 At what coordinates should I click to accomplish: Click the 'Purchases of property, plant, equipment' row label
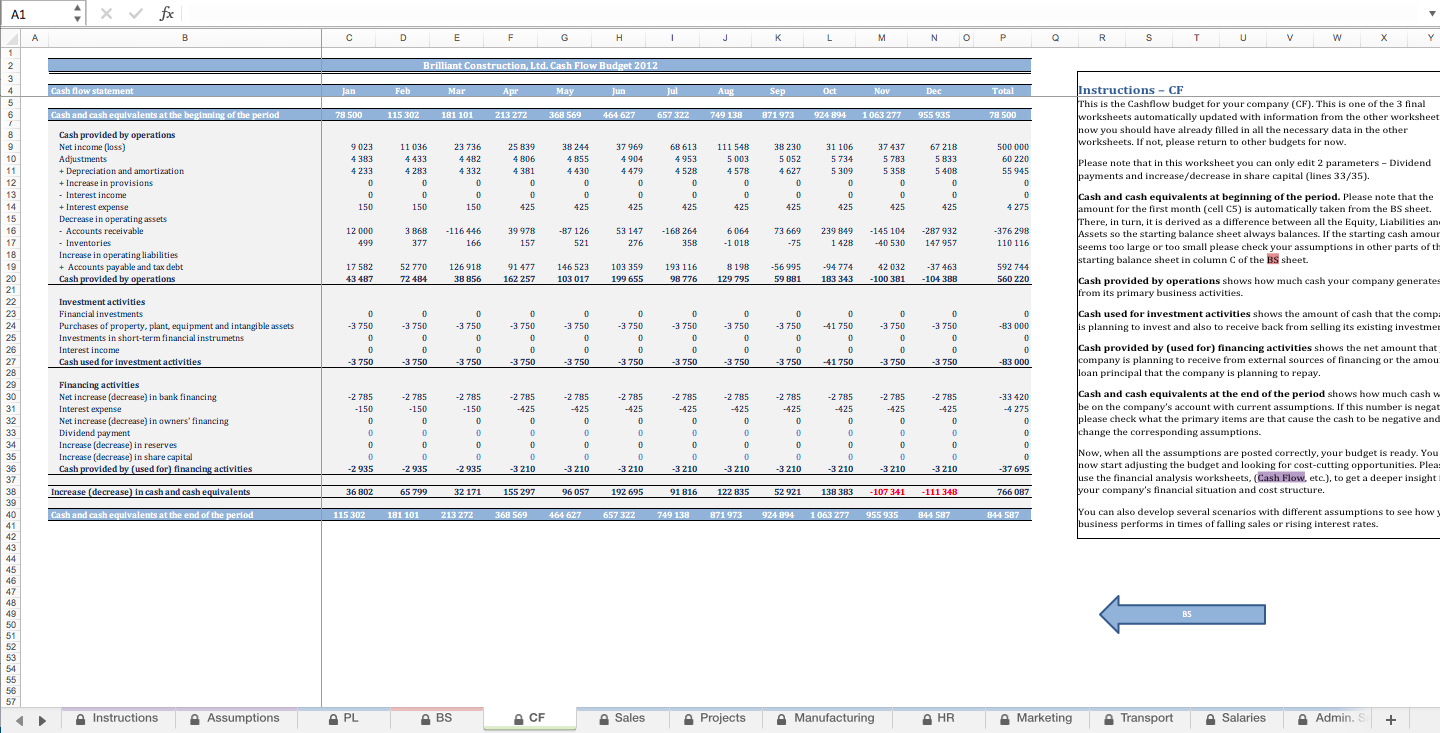point(176,326)
